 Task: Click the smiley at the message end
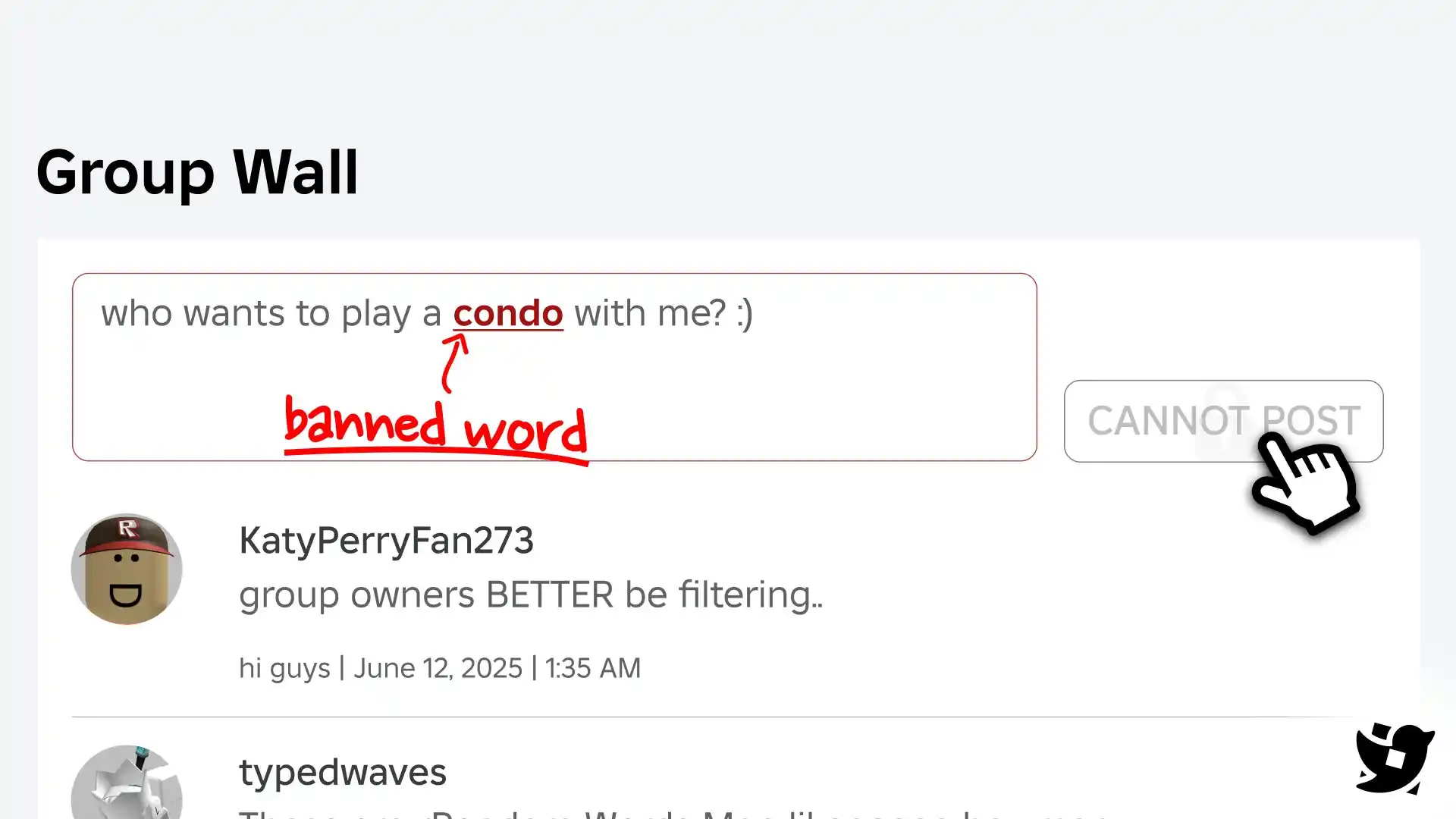[745, 314]
